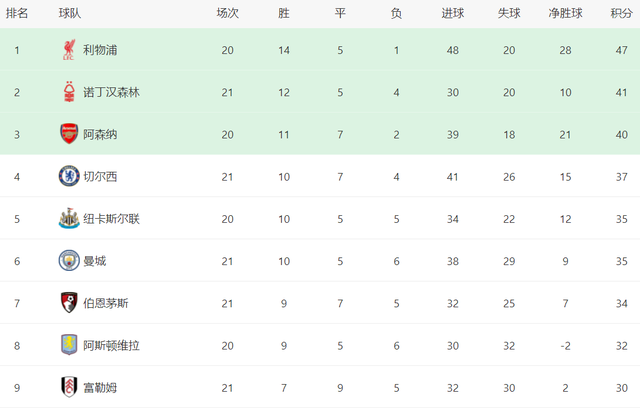The width and height of the screenshot is (640, 408).
Task: Open the 利物浦 team link
Action: (x=100, y=50)
